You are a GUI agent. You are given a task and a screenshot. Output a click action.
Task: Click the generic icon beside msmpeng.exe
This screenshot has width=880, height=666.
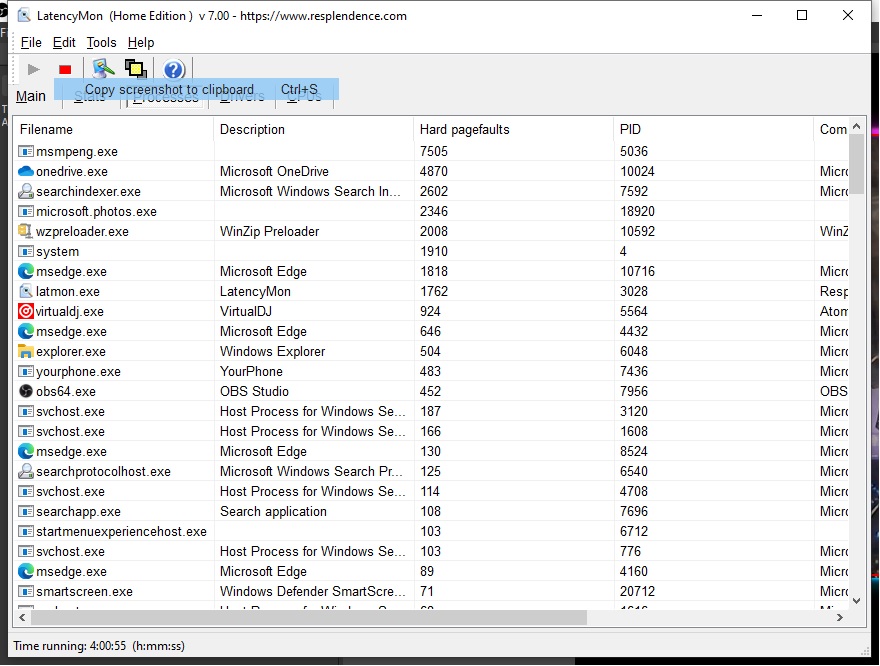[26, 151]
